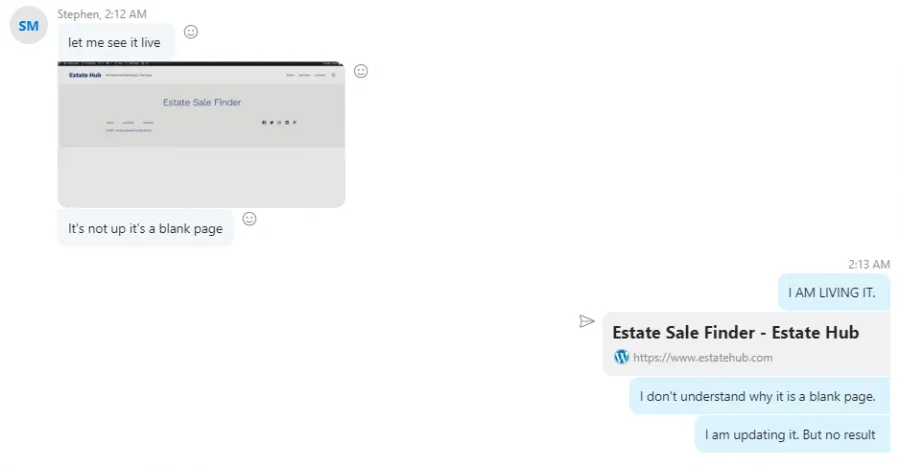Open the https://www.estatehub.com link
The image size is (900, 467).
coord(703,357)
